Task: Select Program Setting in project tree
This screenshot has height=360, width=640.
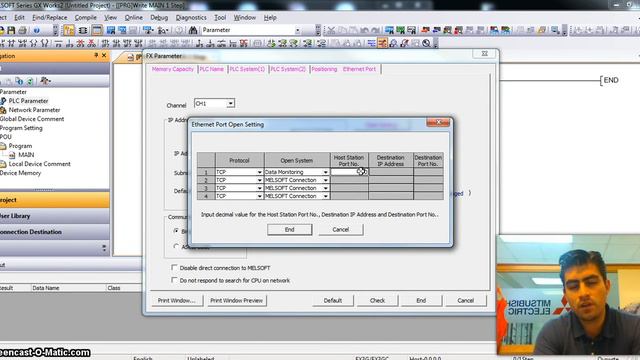Action: click(21, 128)
